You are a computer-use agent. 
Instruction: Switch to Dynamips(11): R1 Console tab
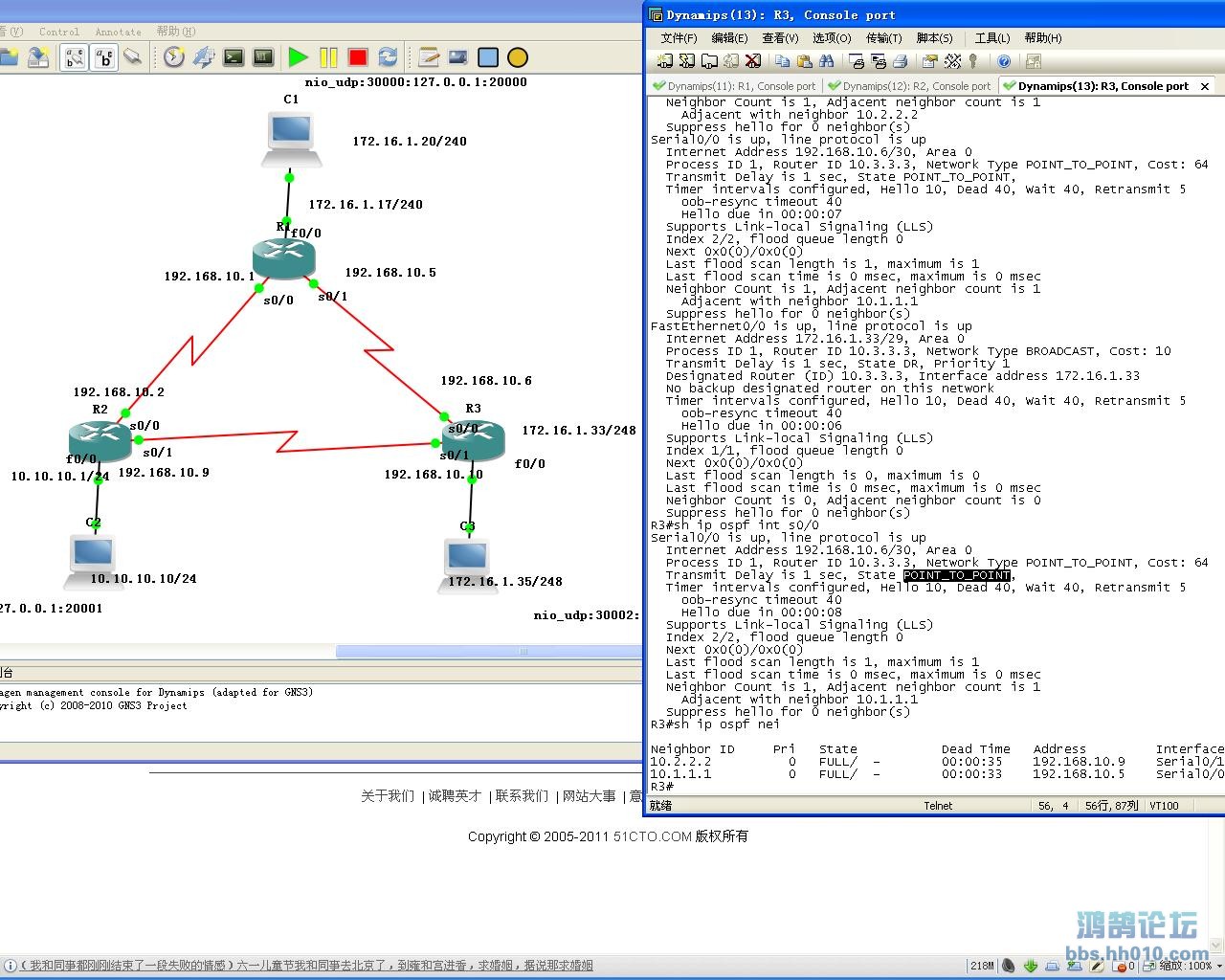[734, 86]
